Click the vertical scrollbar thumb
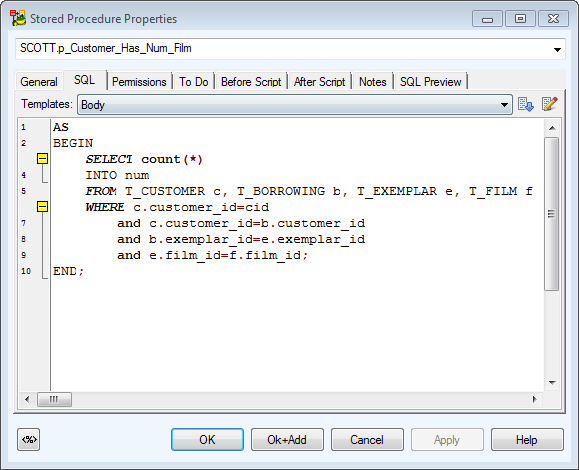The image size is (579, 470). 552,214
